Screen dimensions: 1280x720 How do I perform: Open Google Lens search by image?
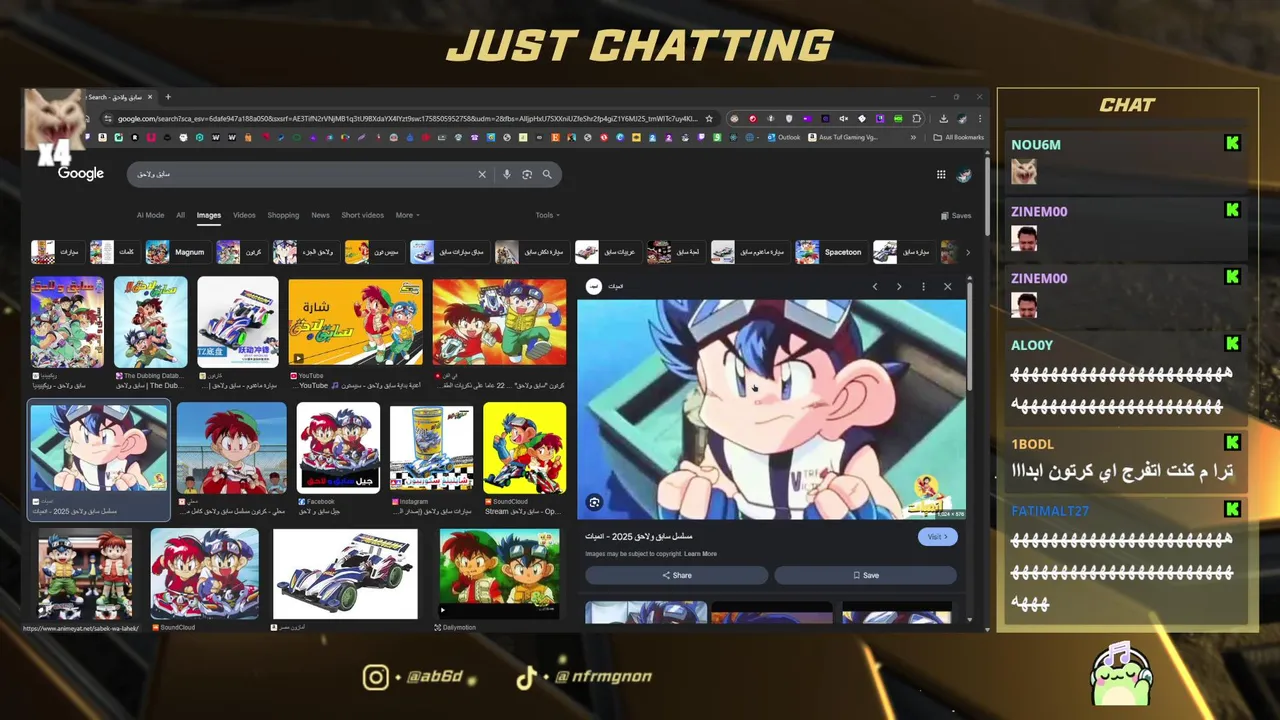point(527,174)
